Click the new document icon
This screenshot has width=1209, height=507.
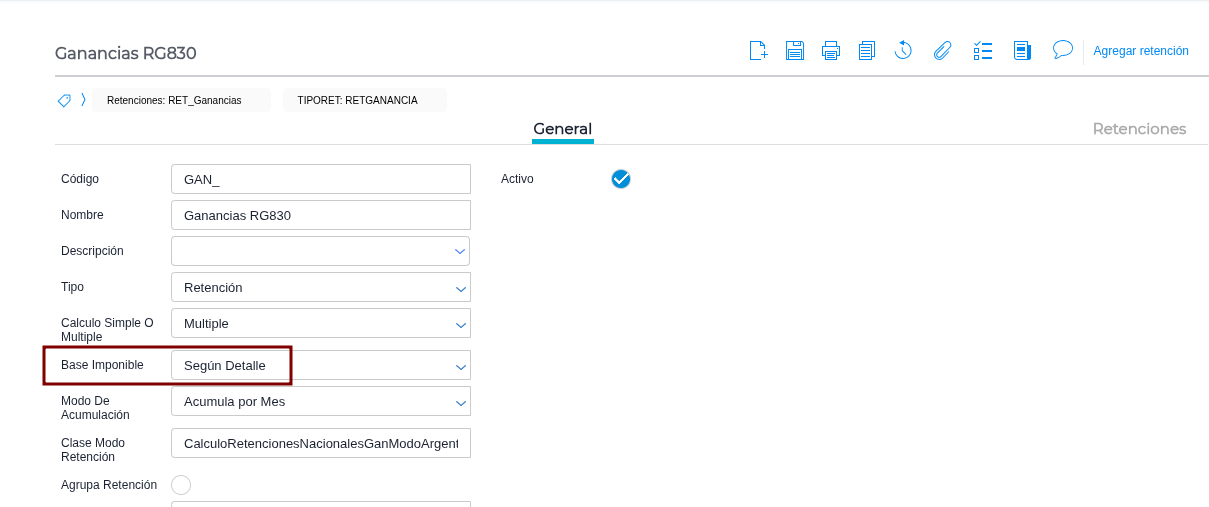[x=758, y=50]
